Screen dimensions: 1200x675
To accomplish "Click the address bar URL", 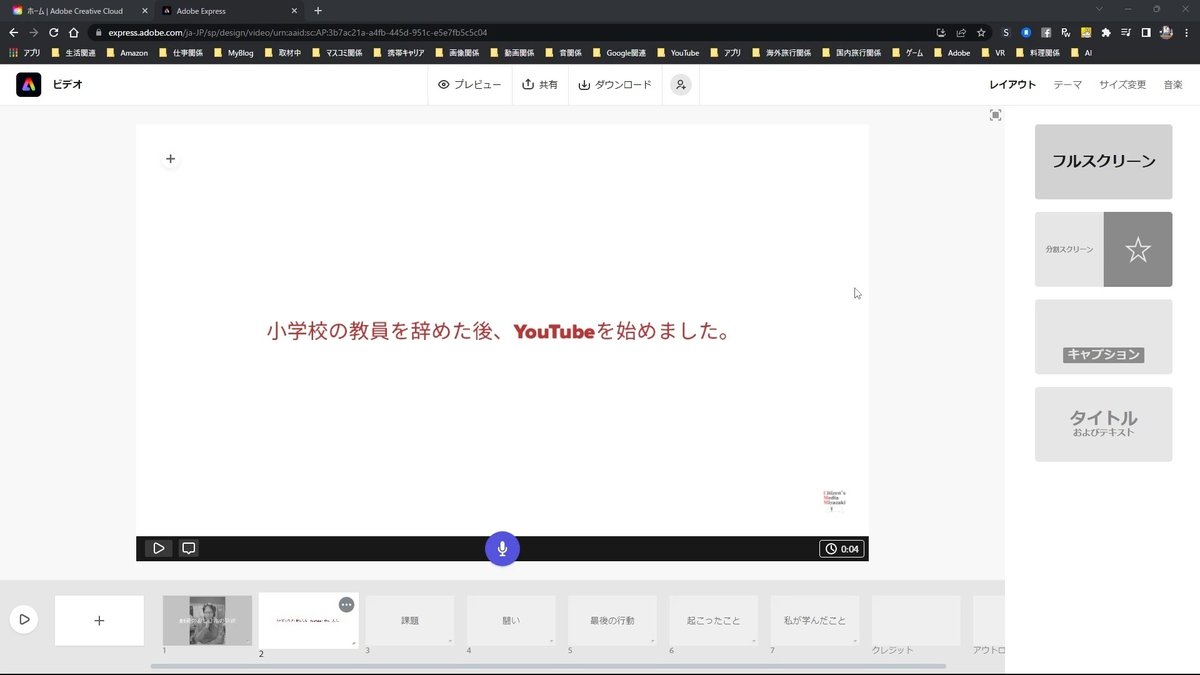I will click(298, 32).
